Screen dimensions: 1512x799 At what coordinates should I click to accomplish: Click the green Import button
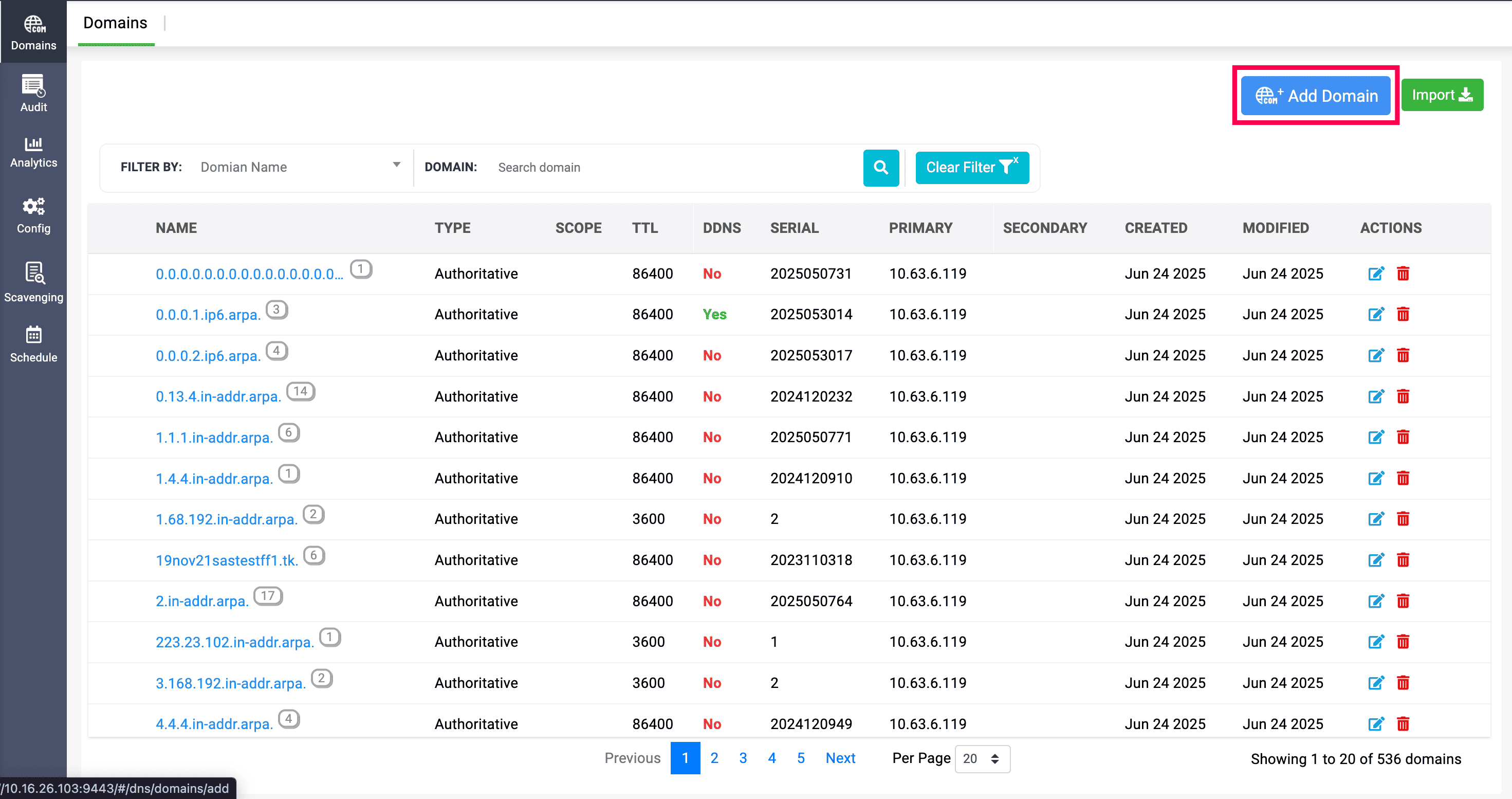[x=1442, y=95]
